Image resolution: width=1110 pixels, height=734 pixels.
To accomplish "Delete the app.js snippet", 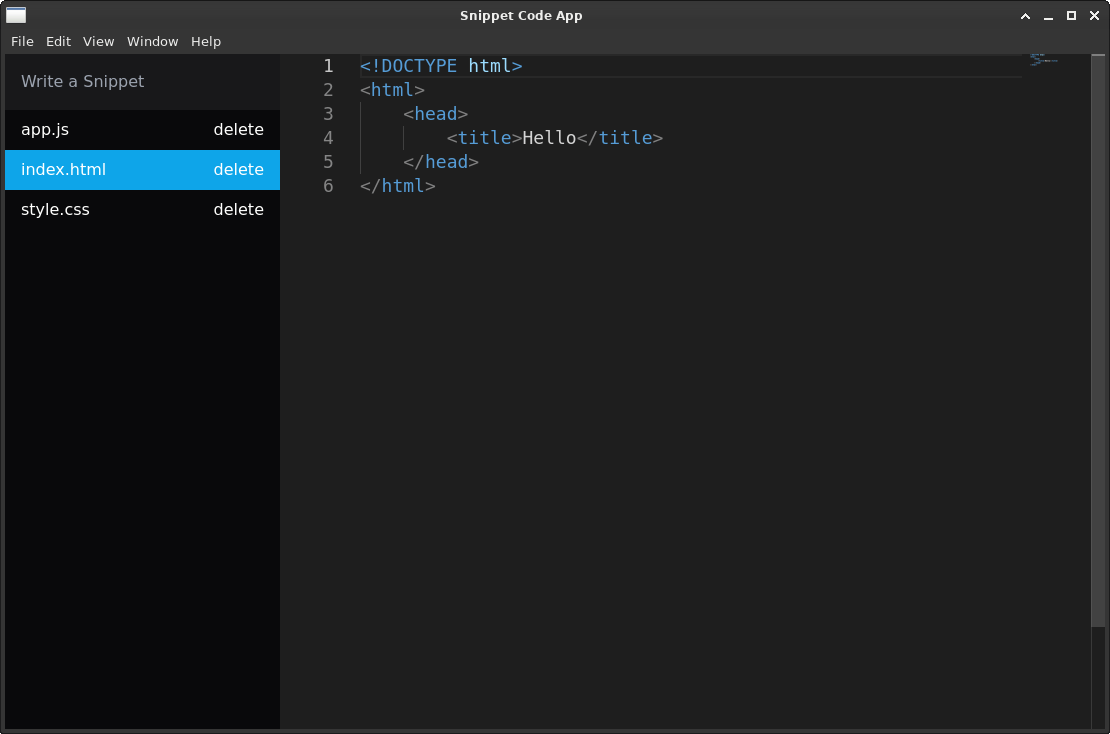I will 238,130.
